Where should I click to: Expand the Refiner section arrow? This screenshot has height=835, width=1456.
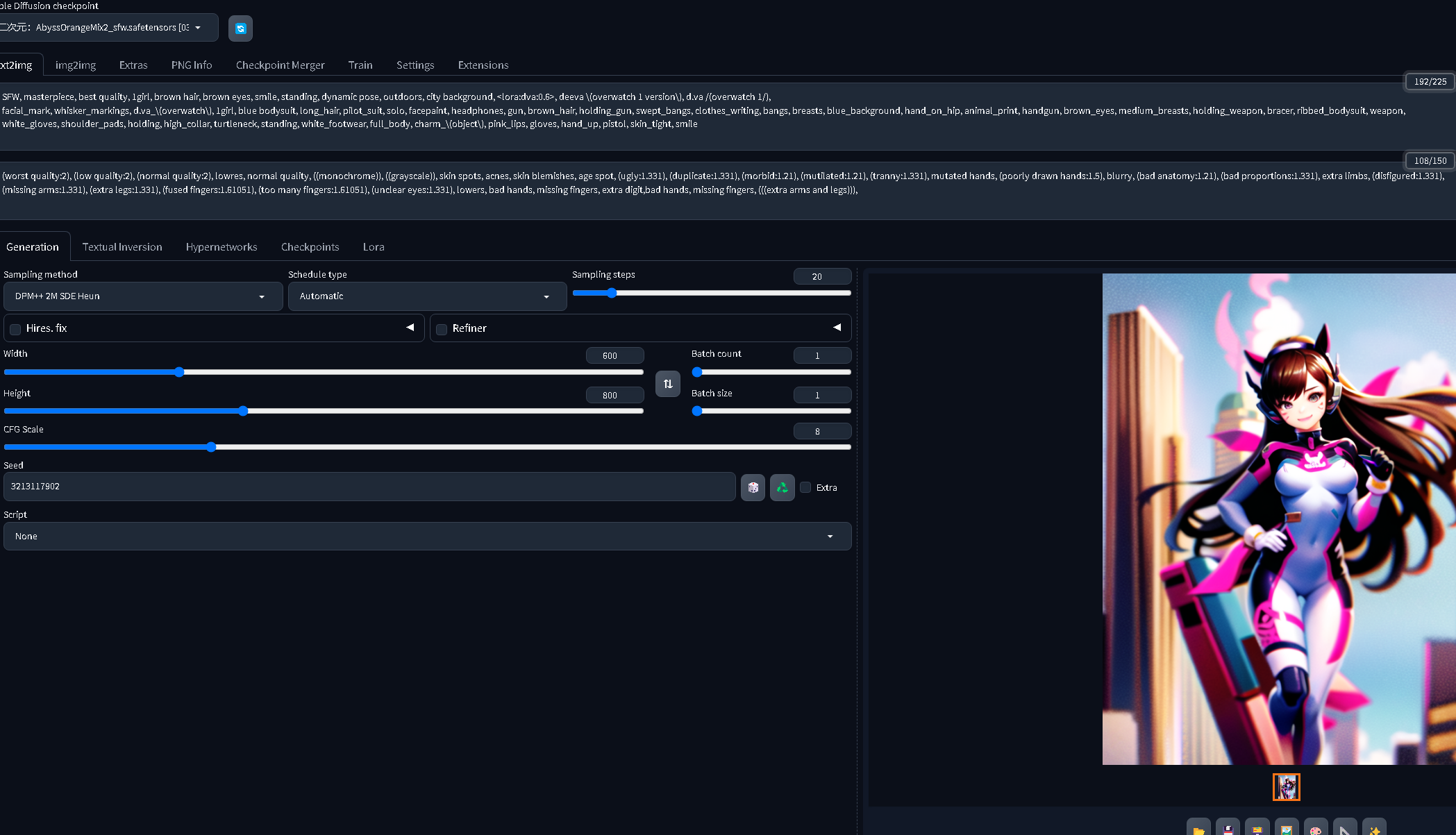coord(837,328)
